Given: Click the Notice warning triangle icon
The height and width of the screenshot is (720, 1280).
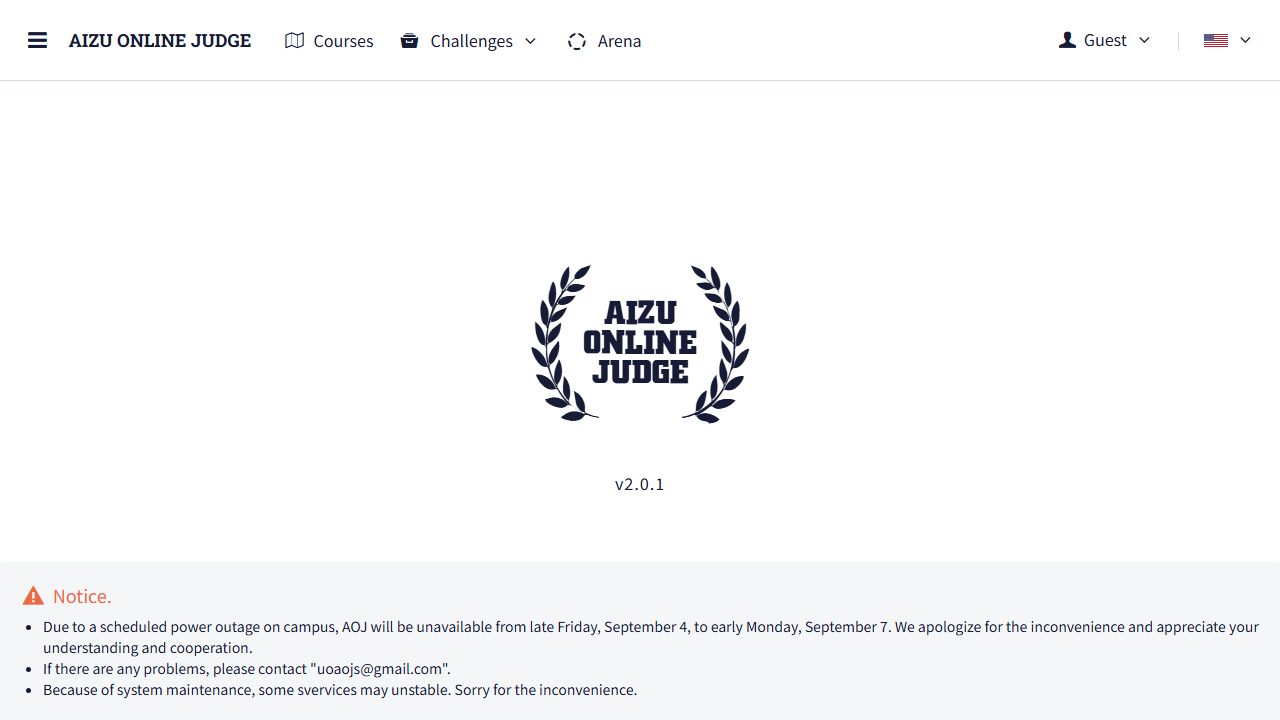Looking at the screenshot, I should 34,596.
